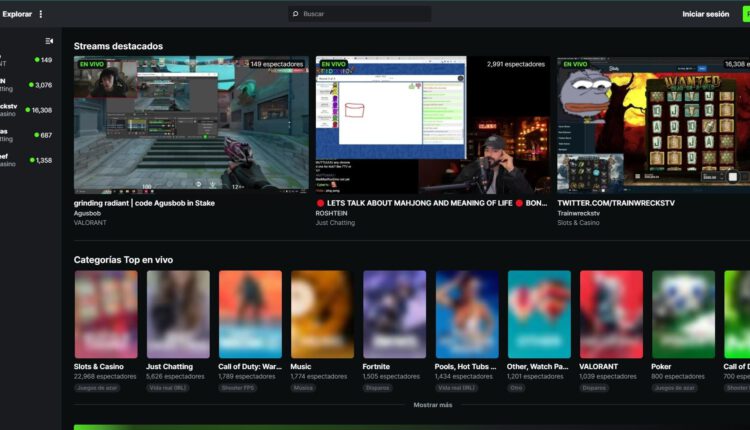Open Just Chatting category under ROSHTEIN stream
The width and height of the screenshot is (750, 430).
(x=335, y=223)
